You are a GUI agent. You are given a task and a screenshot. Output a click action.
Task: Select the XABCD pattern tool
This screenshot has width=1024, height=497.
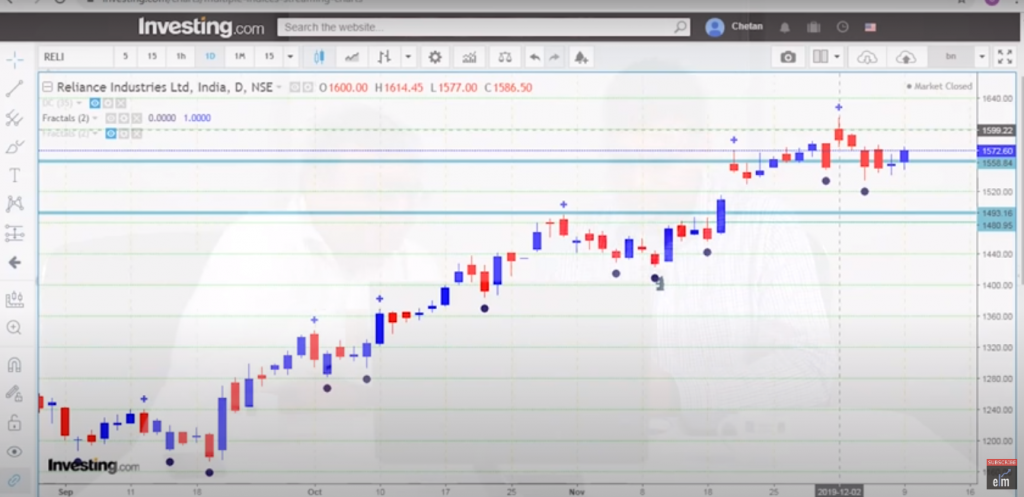point(14,204)
